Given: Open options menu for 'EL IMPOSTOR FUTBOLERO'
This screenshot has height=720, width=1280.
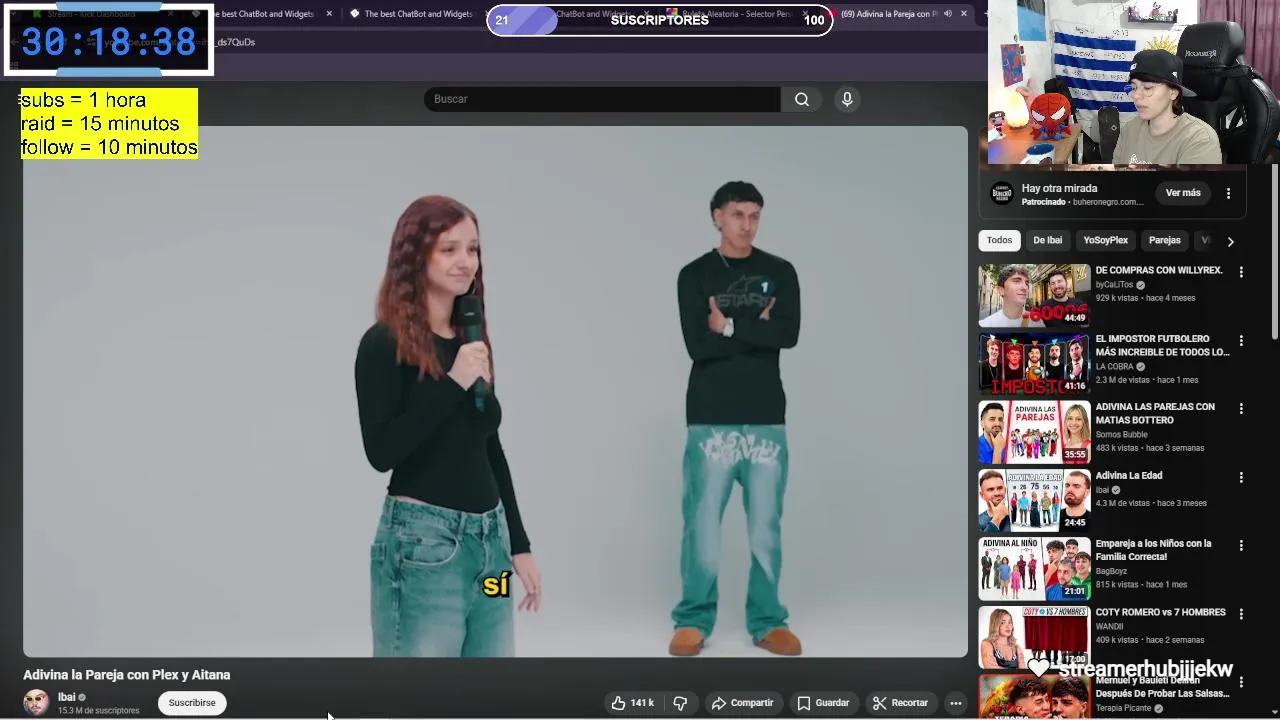Looking at the screenshot, I should pos(1241,341).
